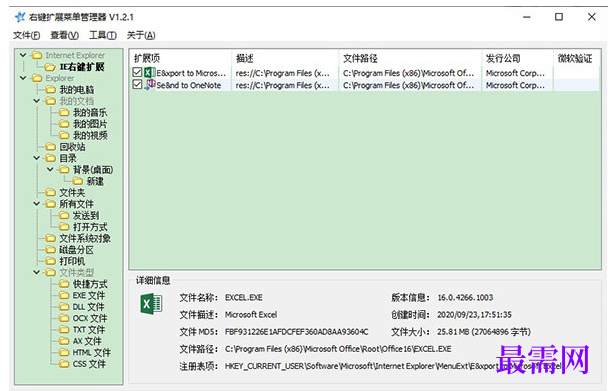The image size is (608, 391).
Task: Click the 磁盘分区 folder icon
Action: (x=50, y=249)
